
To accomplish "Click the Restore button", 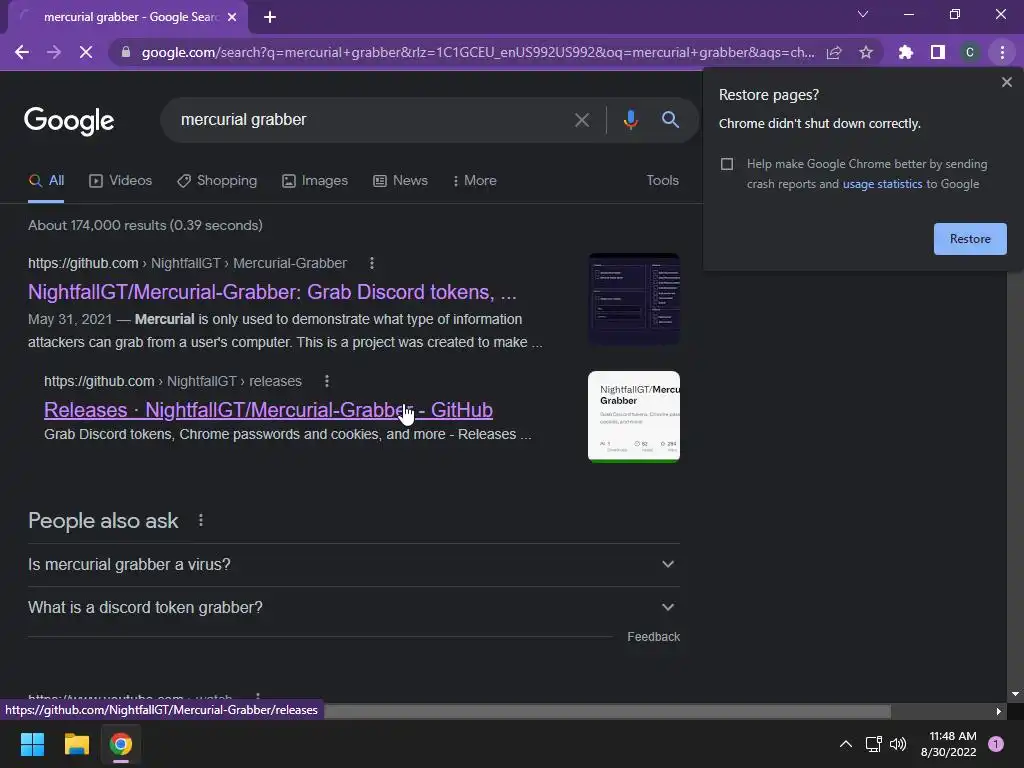I will point(970,239).
